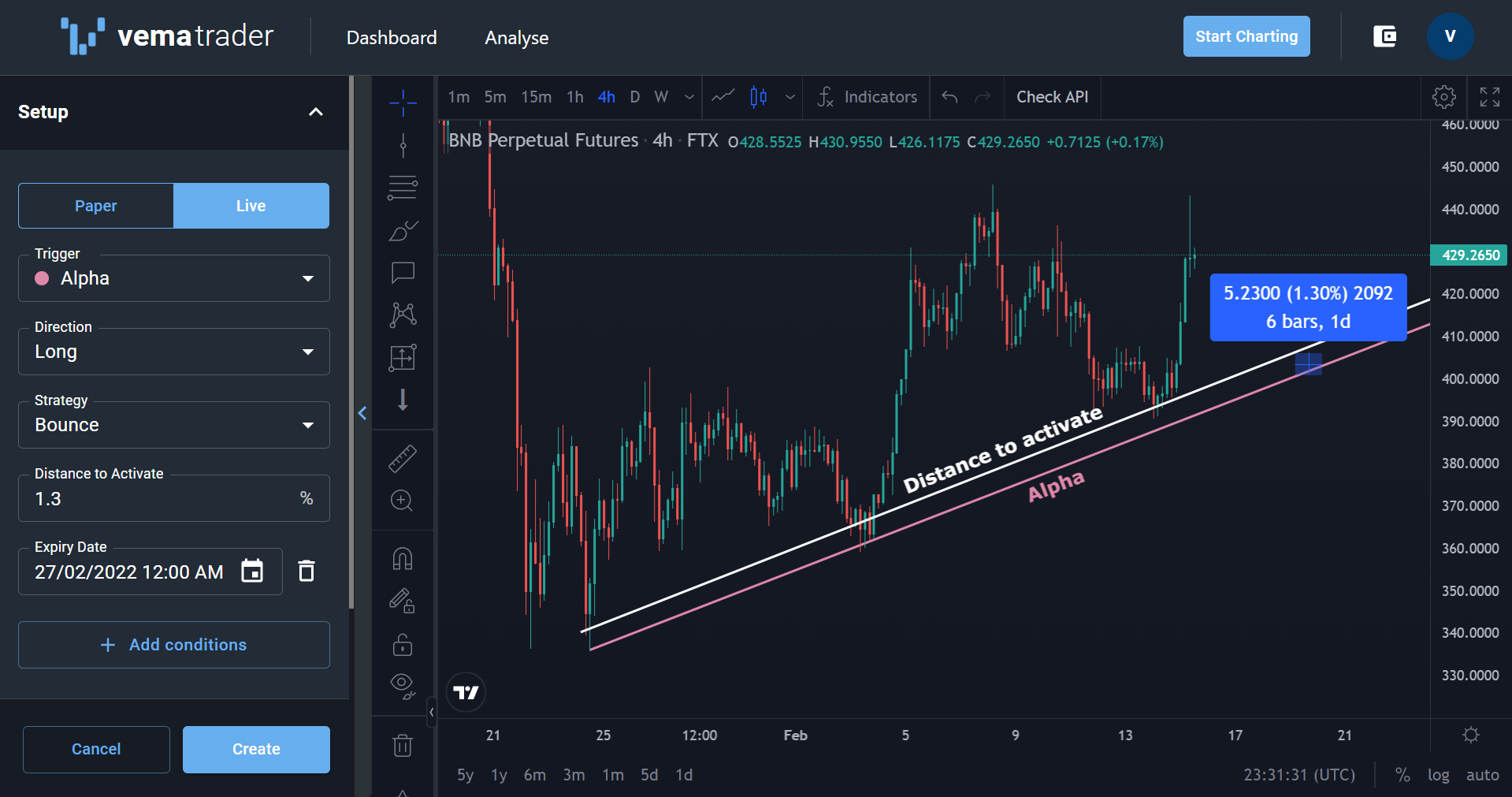
Task: Click the vematrader logo
Action: (167, 36)
